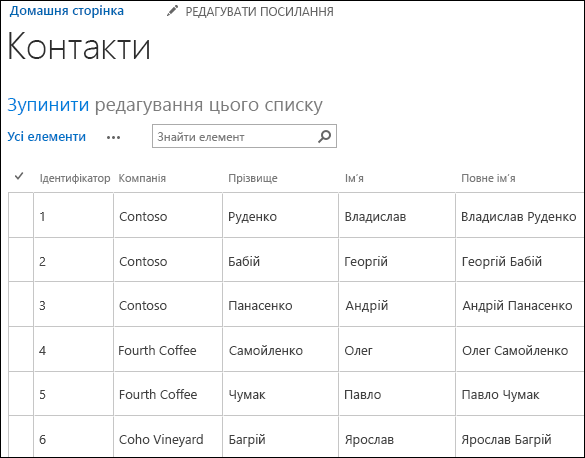Click Fourth Coffee cell in row 5
585x458 pixels.
pyautogui.click(x=168, y=393)
